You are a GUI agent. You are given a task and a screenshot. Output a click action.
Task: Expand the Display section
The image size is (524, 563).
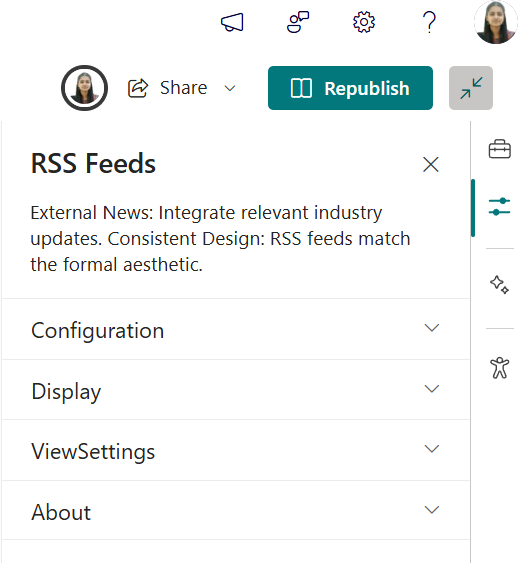tap(236, 390)
